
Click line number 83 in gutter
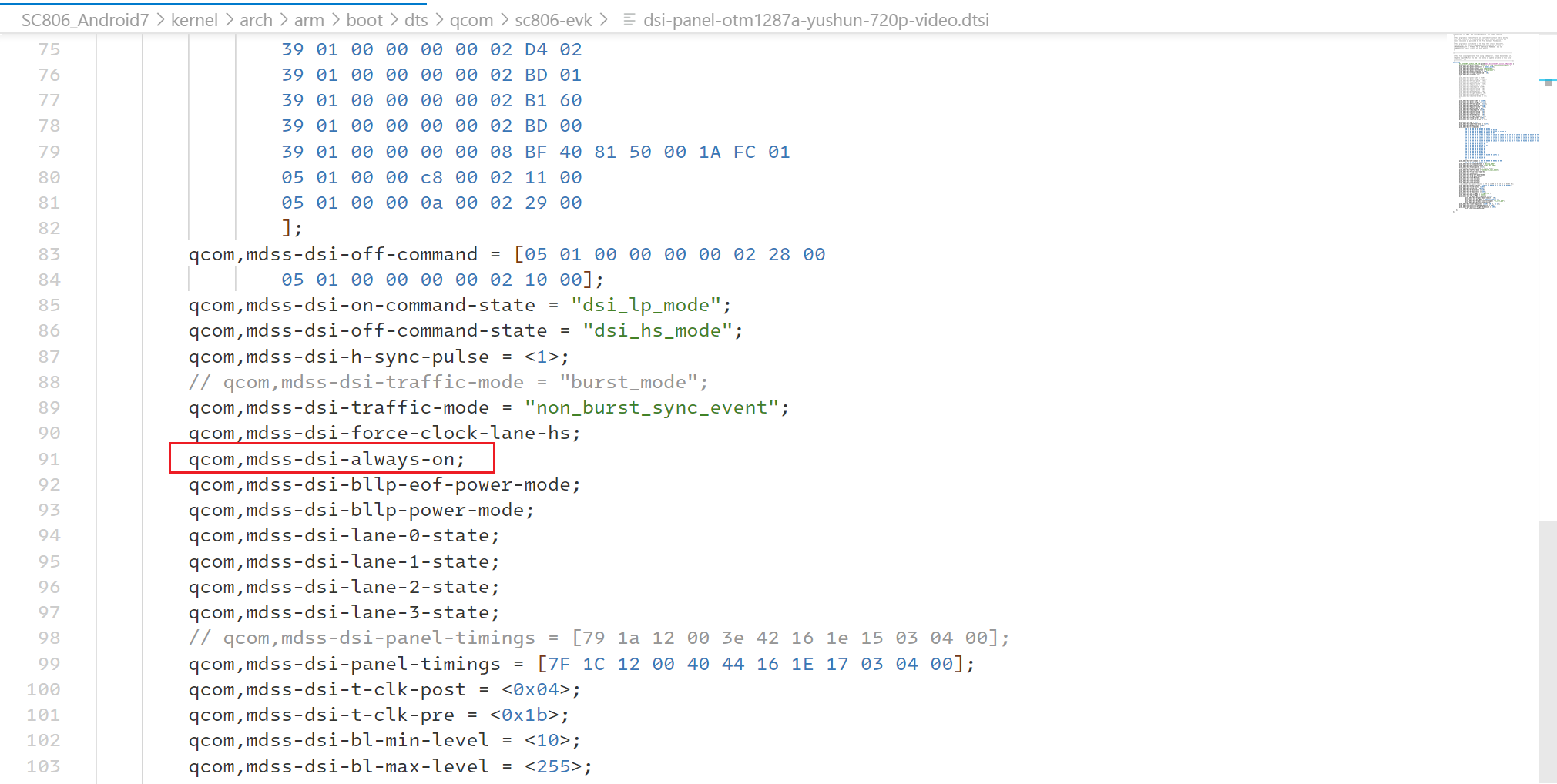click(49, 254)
